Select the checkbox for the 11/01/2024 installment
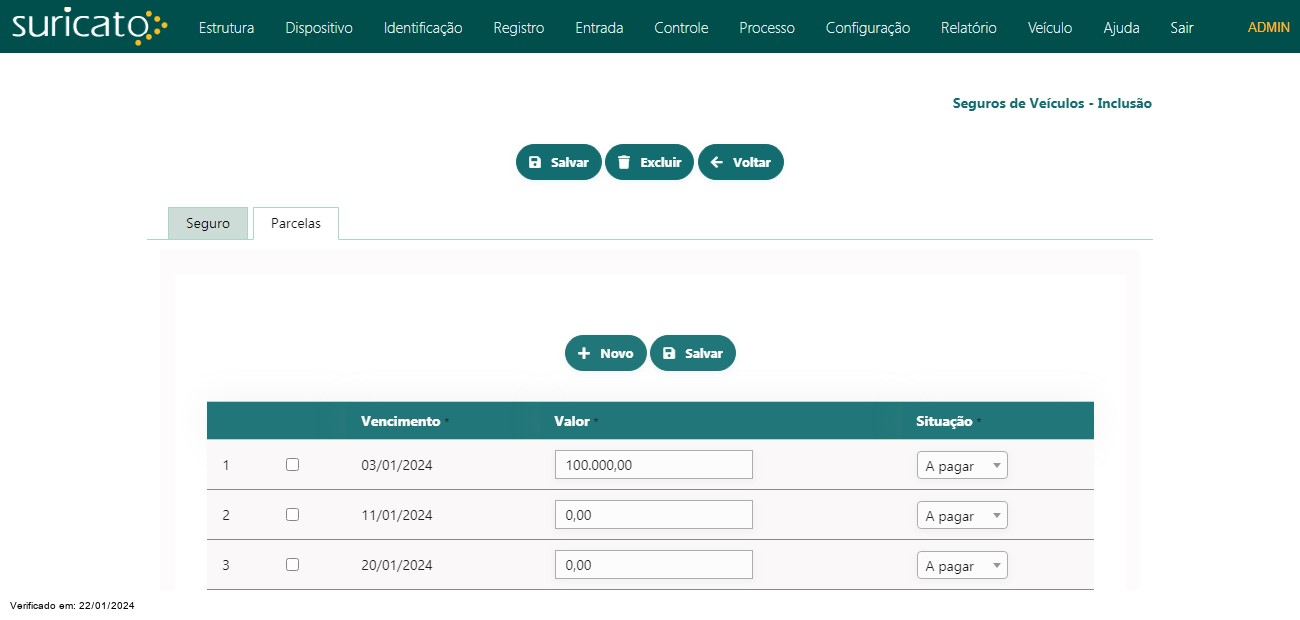This screenshot has height=620, width=1300. 292,514
